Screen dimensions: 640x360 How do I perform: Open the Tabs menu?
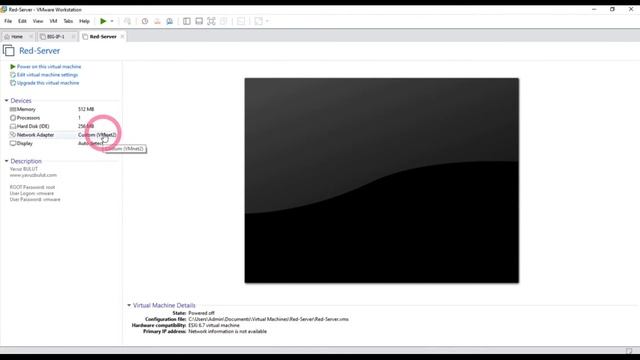click(68, 21)
